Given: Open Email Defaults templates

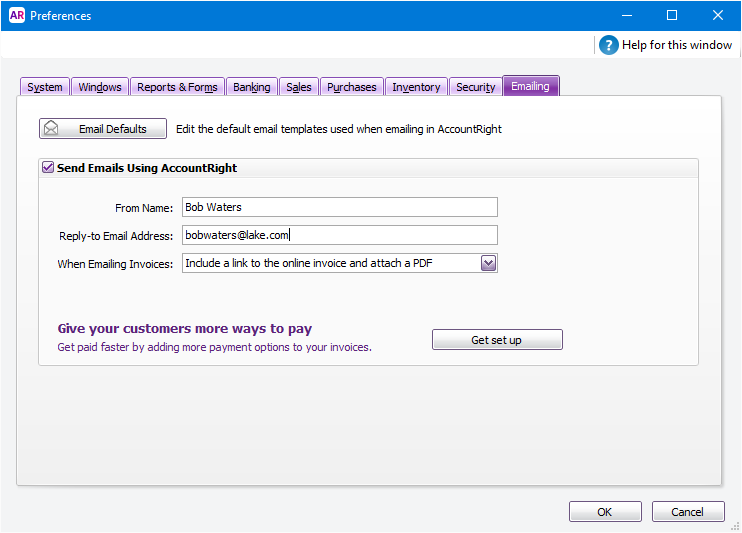Looking at the screenshot, I should click(103, 129).
